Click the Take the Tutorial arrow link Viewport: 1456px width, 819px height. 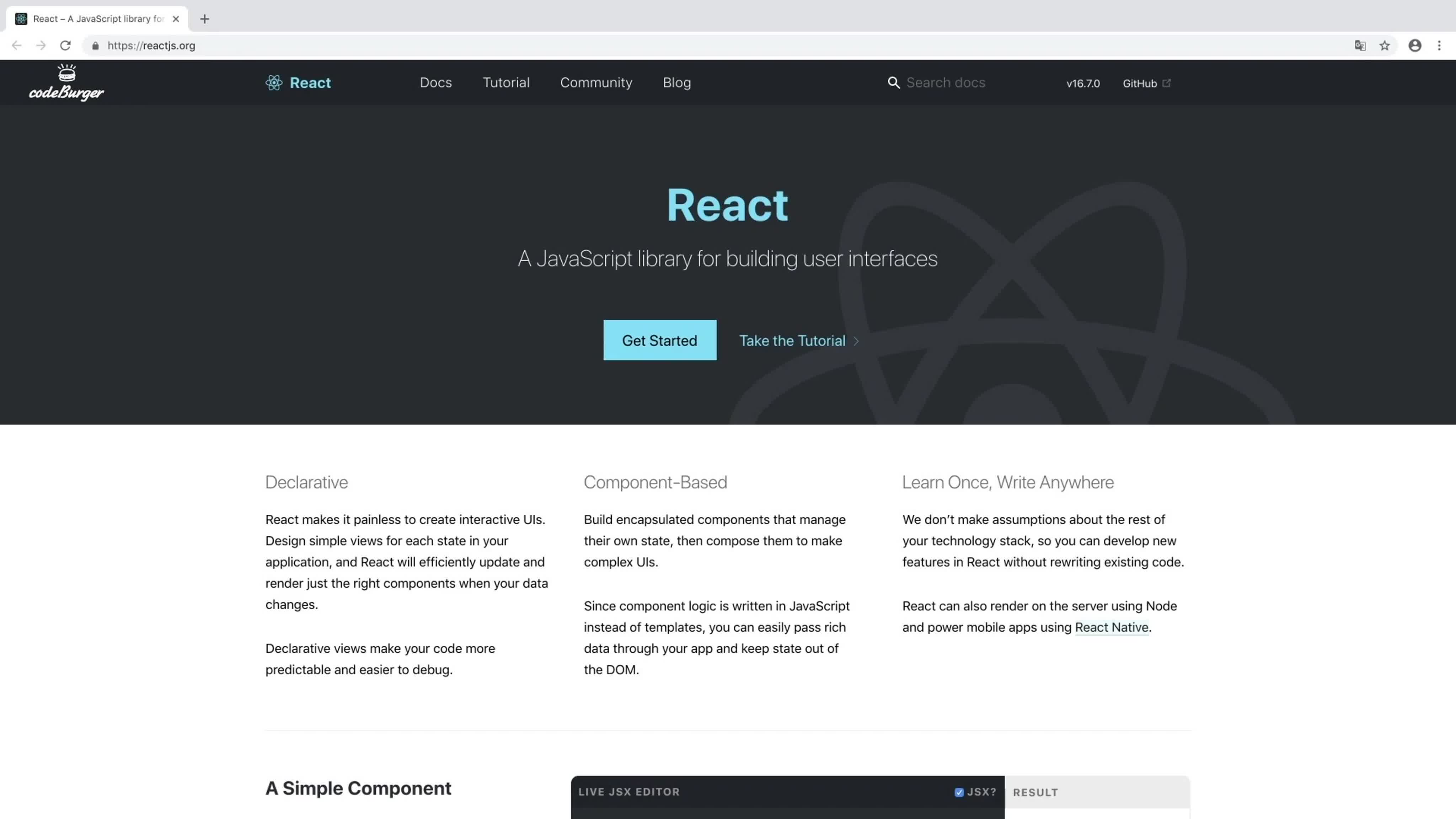(x=800, y=340)
